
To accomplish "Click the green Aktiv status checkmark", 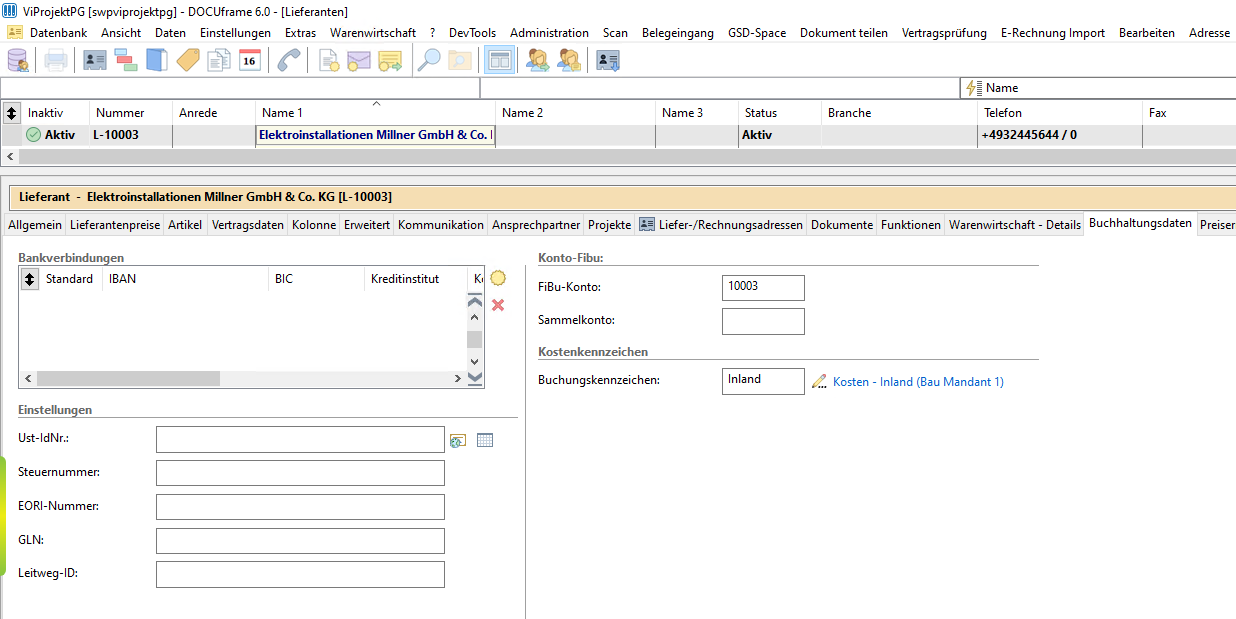I will pyautogui.click(x=33, y=135).
